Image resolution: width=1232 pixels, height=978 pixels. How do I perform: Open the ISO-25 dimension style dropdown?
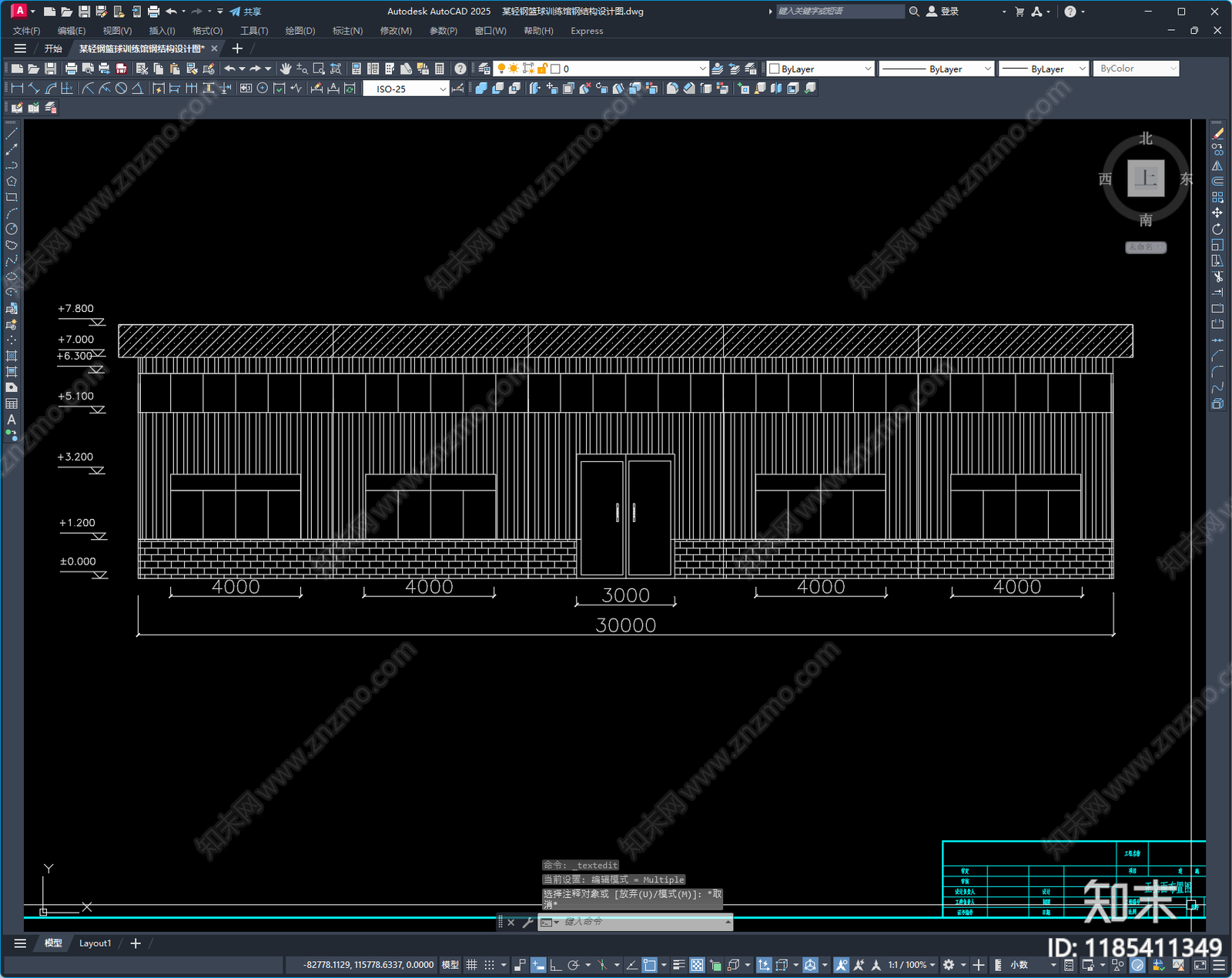[x=406, y=89]
